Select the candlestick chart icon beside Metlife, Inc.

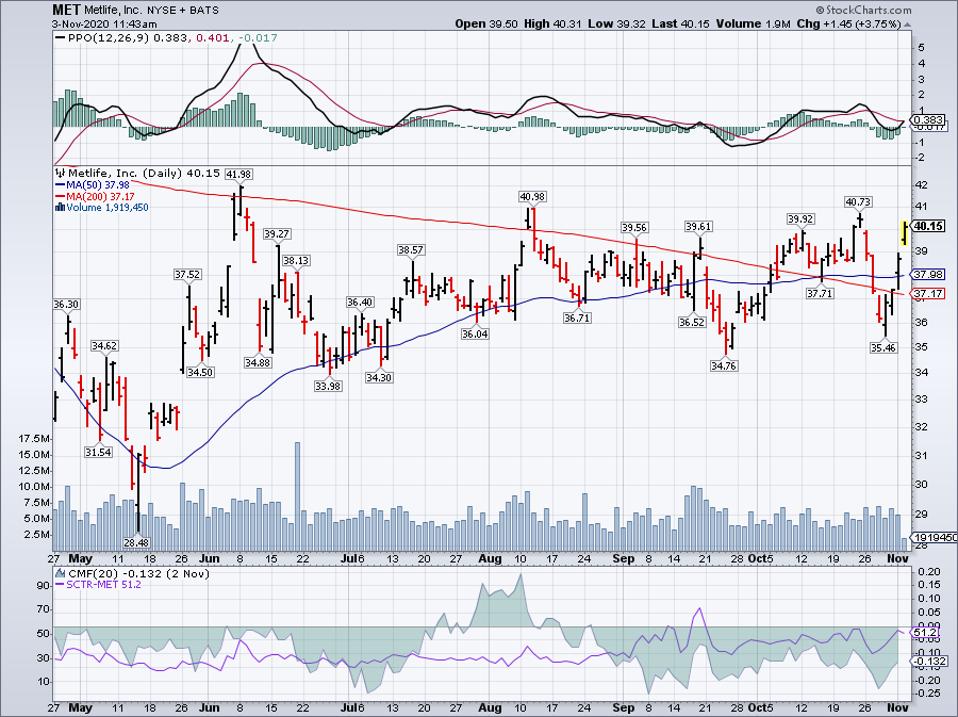(x=59, y=173)
